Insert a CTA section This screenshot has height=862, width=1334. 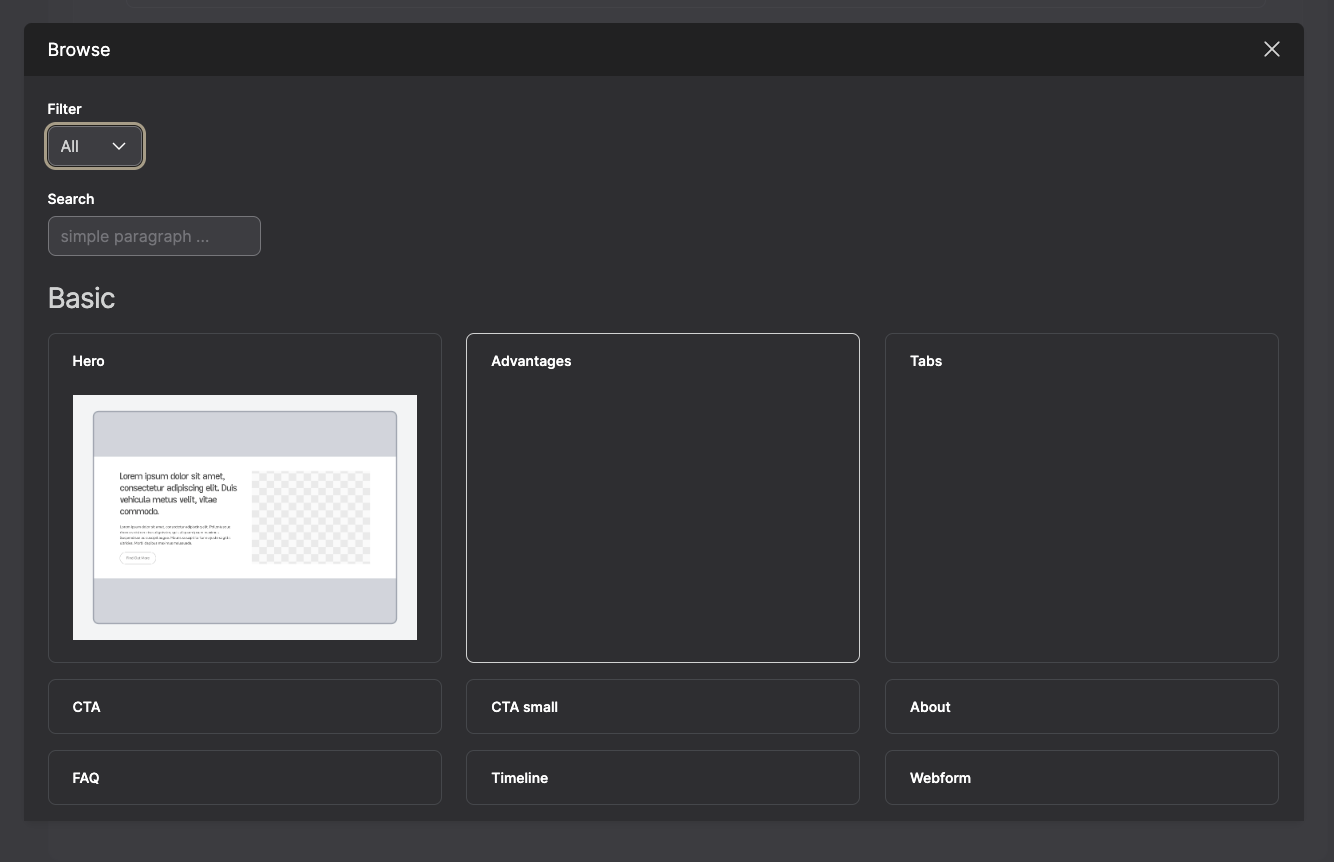pyautogui.click(x=245, y=706)
